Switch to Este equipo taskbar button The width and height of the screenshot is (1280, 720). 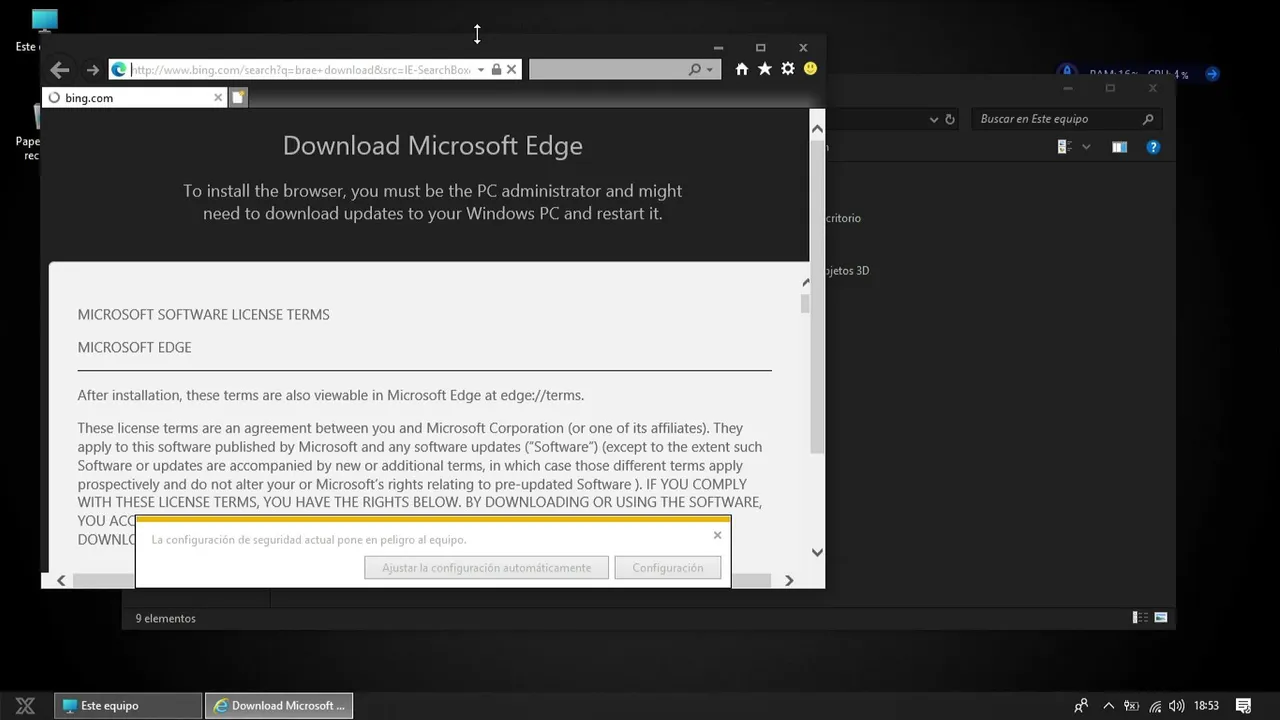pos(128,705)
